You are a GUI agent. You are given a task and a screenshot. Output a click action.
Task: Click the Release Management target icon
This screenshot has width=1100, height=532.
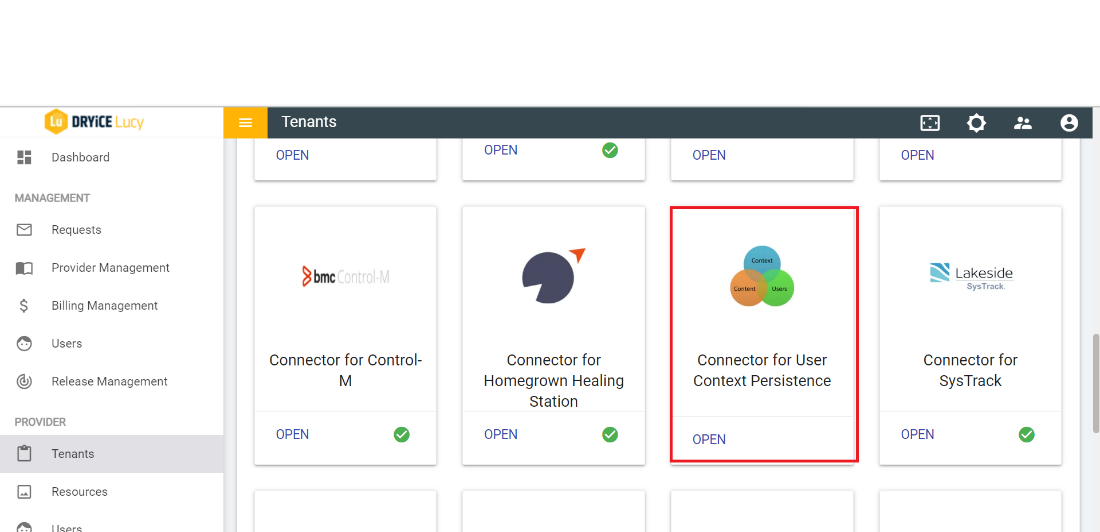click(25, 382)
